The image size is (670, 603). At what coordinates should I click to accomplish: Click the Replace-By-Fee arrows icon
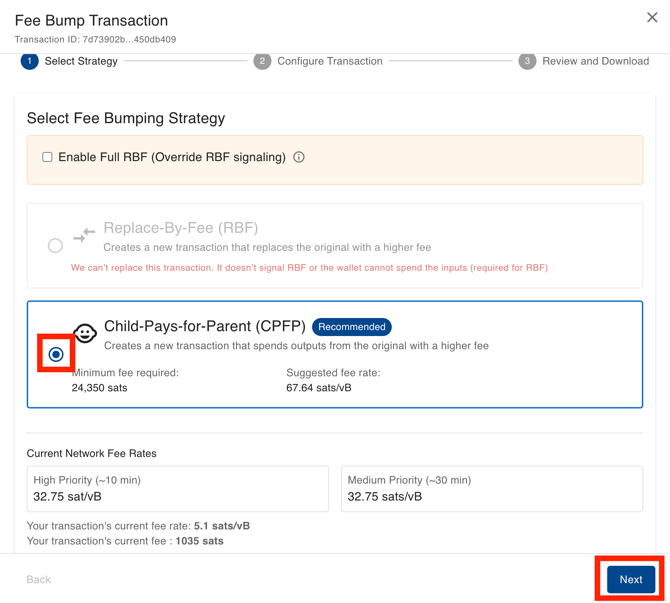pyautogui.click(x=84, y=234)
